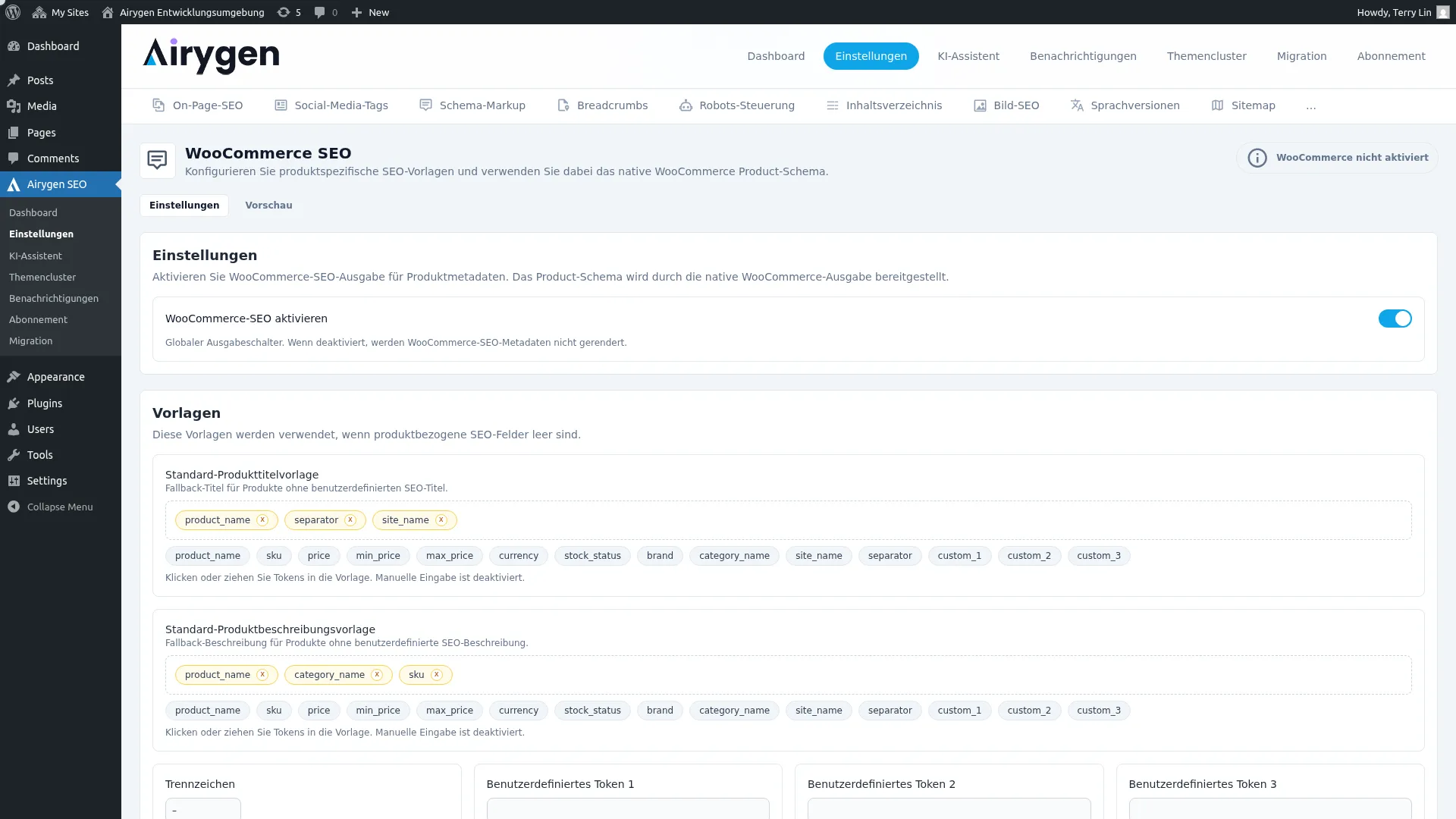Open Abonnement in top navigation
The height and width of the screenshot is (819, 1456).
coord(1391,56)
